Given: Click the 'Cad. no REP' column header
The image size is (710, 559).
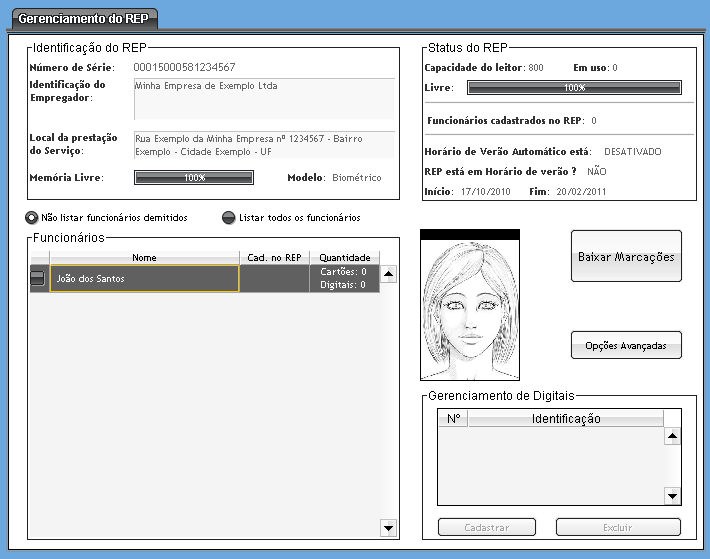Looking at the screenshot, I should click(x=274, y=258).
